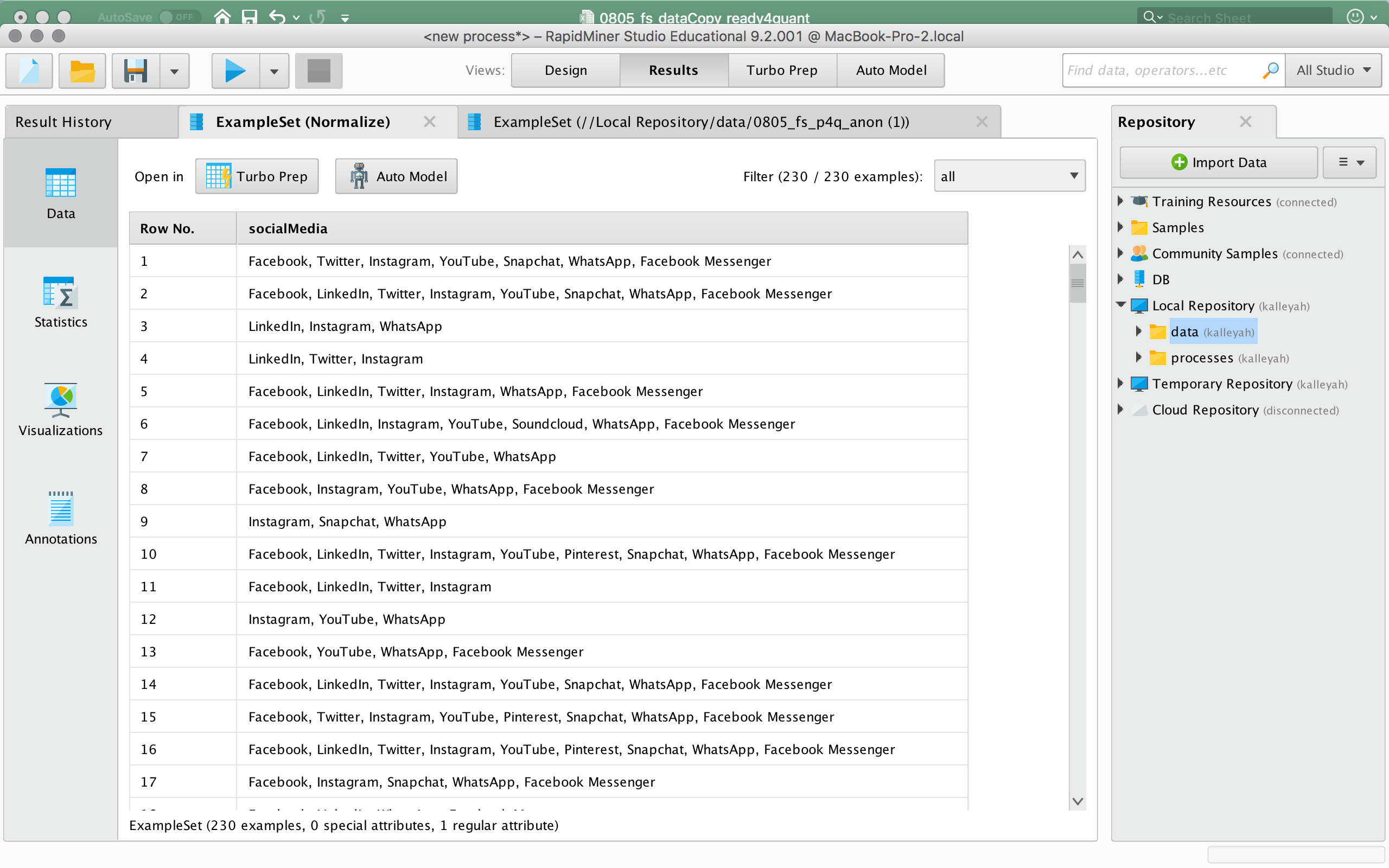Click the smiley feedback icon in Excel
Image resolution: width=1389 pixels, height=868 pixels.
pos(1355,17)
